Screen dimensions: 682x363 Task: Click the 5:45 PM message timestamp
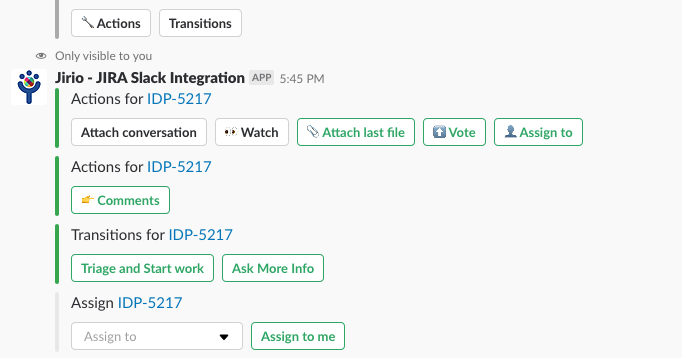[302, 79]
